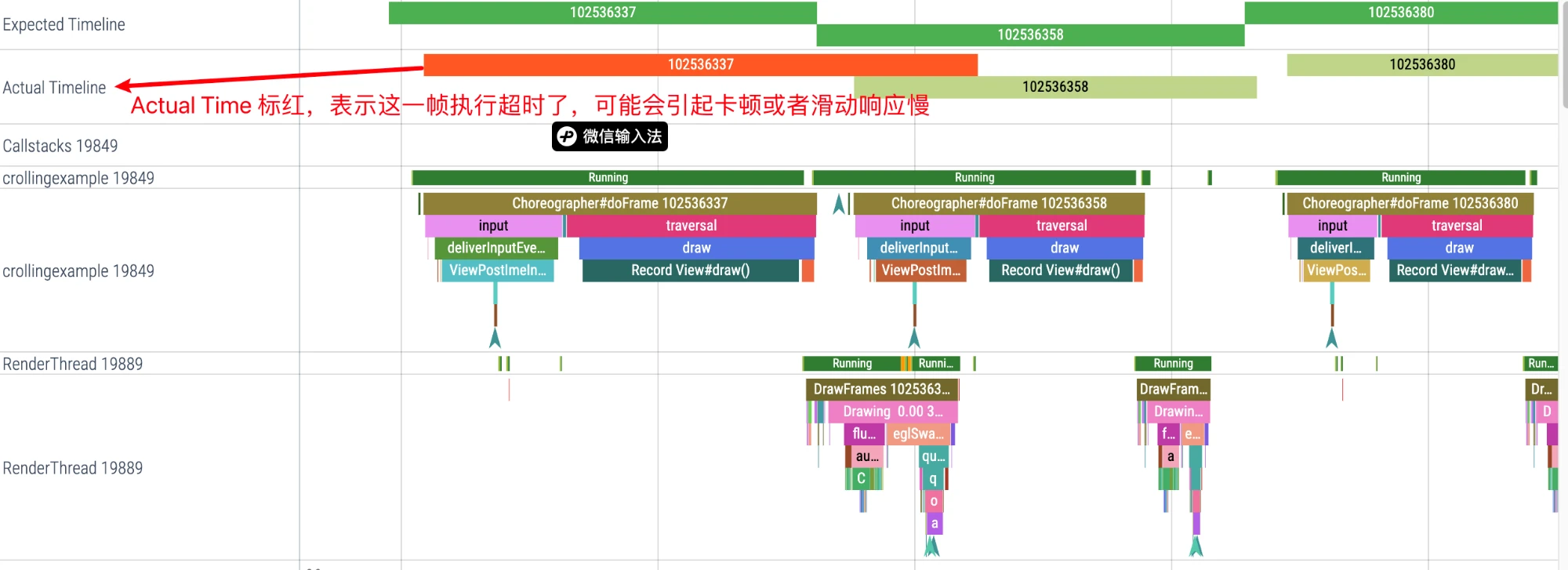
Task: Click the Actual Timeline track label
Action: (54, 88)
